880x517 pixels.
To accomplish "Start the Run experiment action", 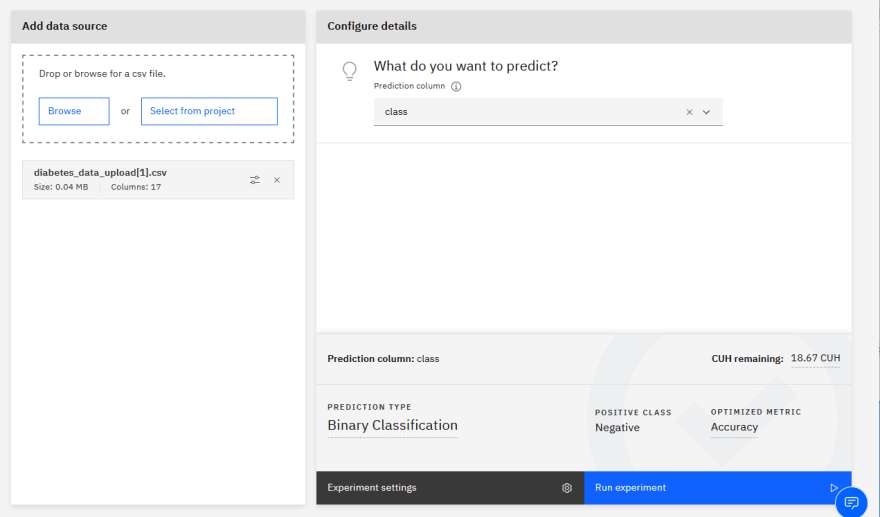I will [x=718, y=488].
